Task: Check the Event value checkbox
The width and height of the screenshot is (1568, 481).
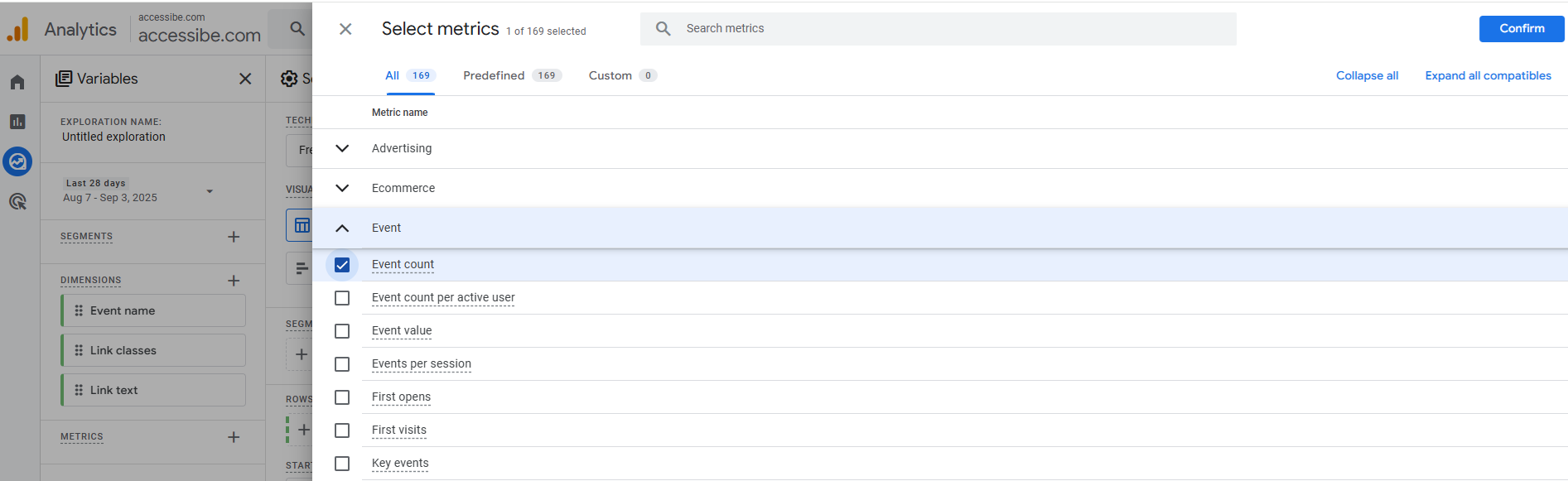Action: pos(342,331)
